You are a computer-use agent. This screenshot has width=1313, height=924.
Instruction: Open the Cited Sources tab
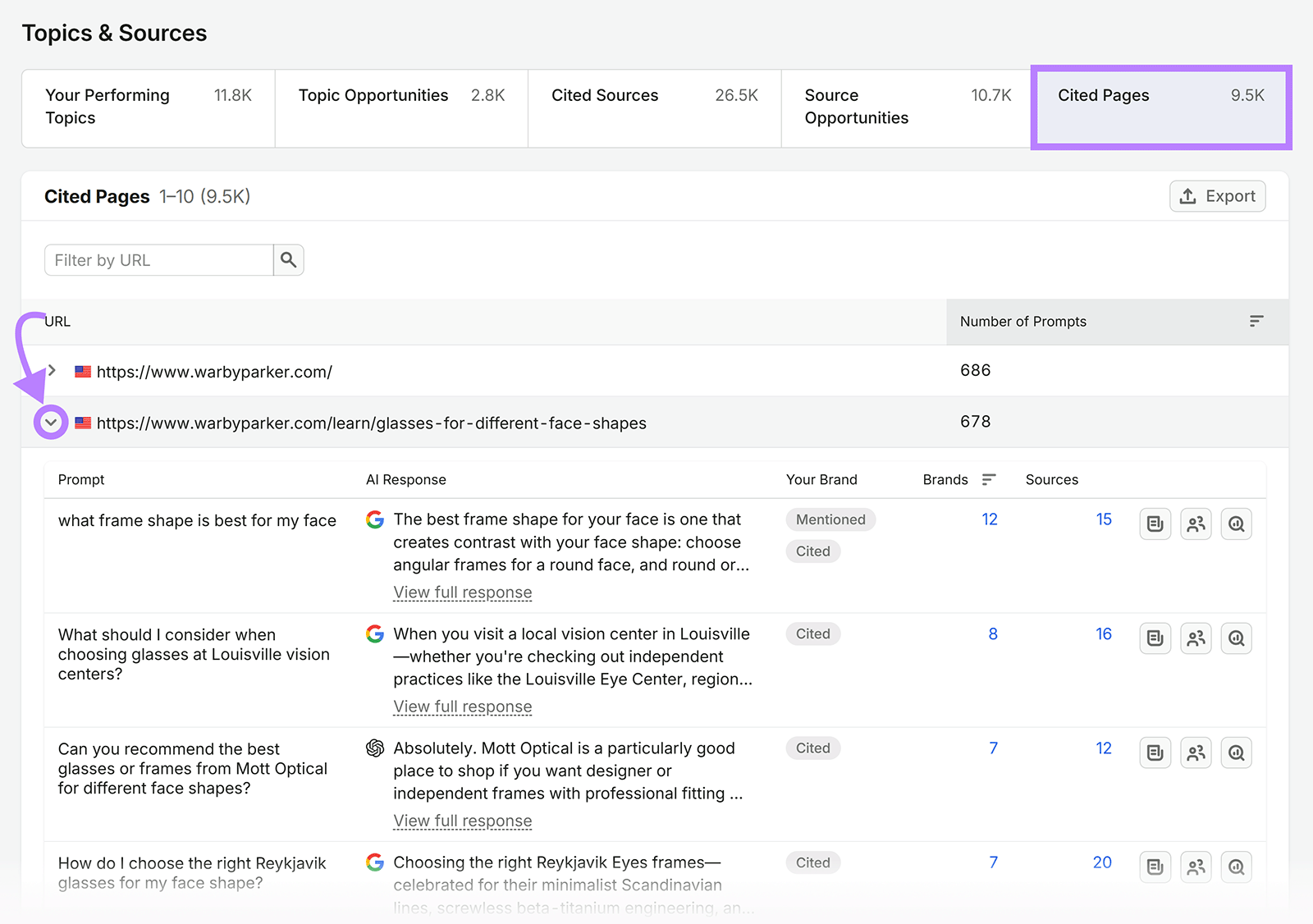pos(654,108)
